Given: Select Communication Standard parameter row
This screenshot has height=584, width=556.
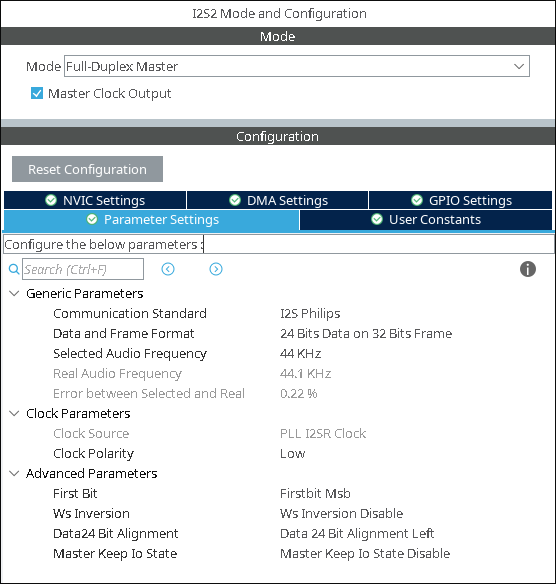Looking at the screenshot, I should coord(130,314).
